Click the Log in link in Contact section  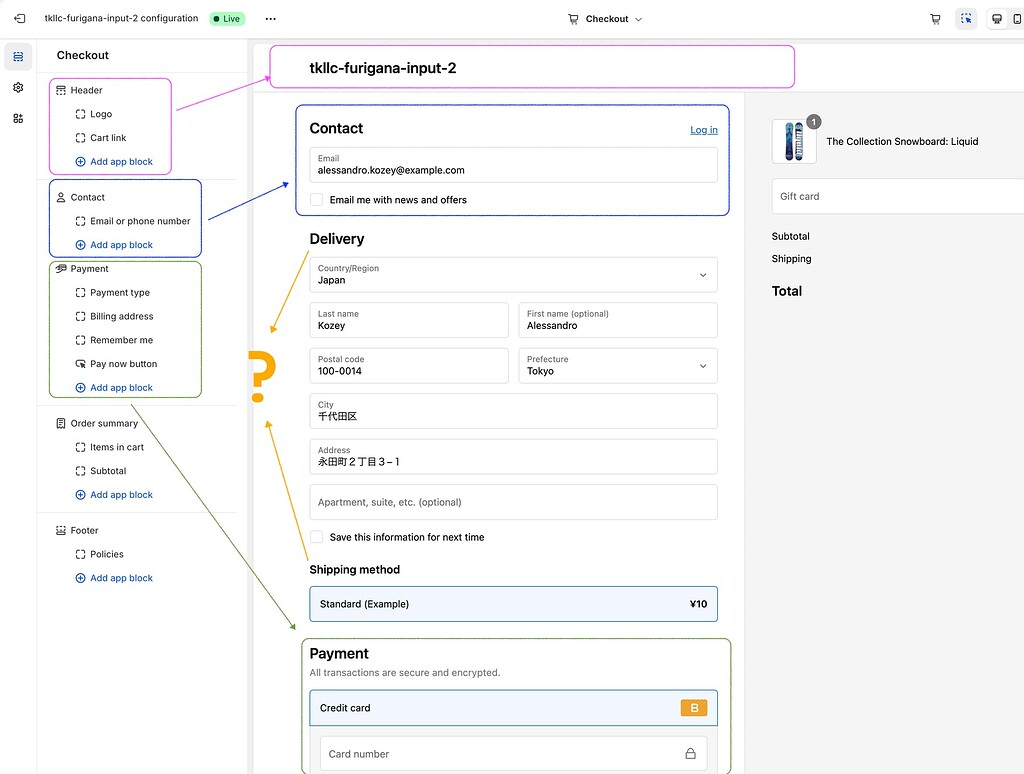703,129
